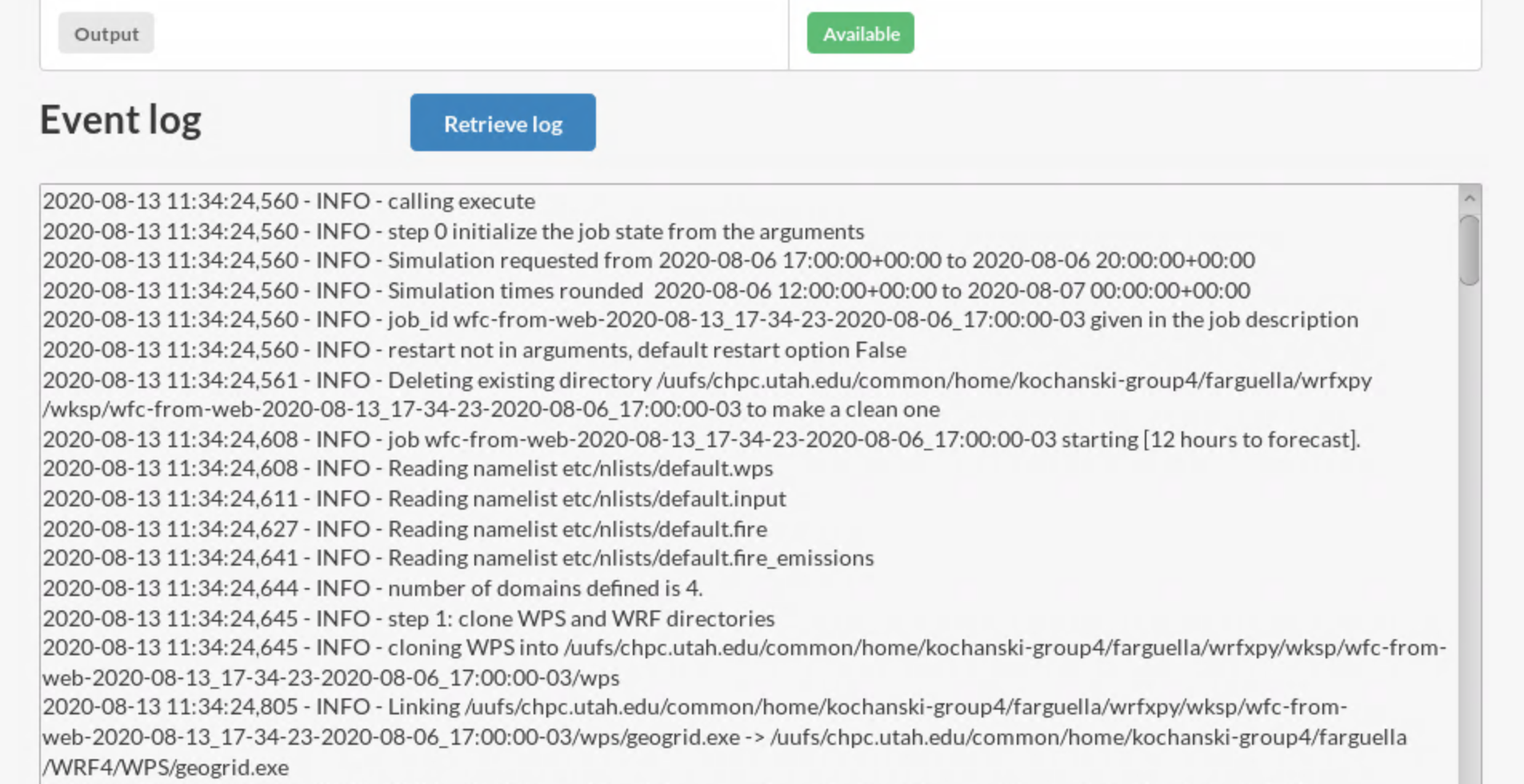Click the event log scrollbar thumb

[x=1470, y=250]
